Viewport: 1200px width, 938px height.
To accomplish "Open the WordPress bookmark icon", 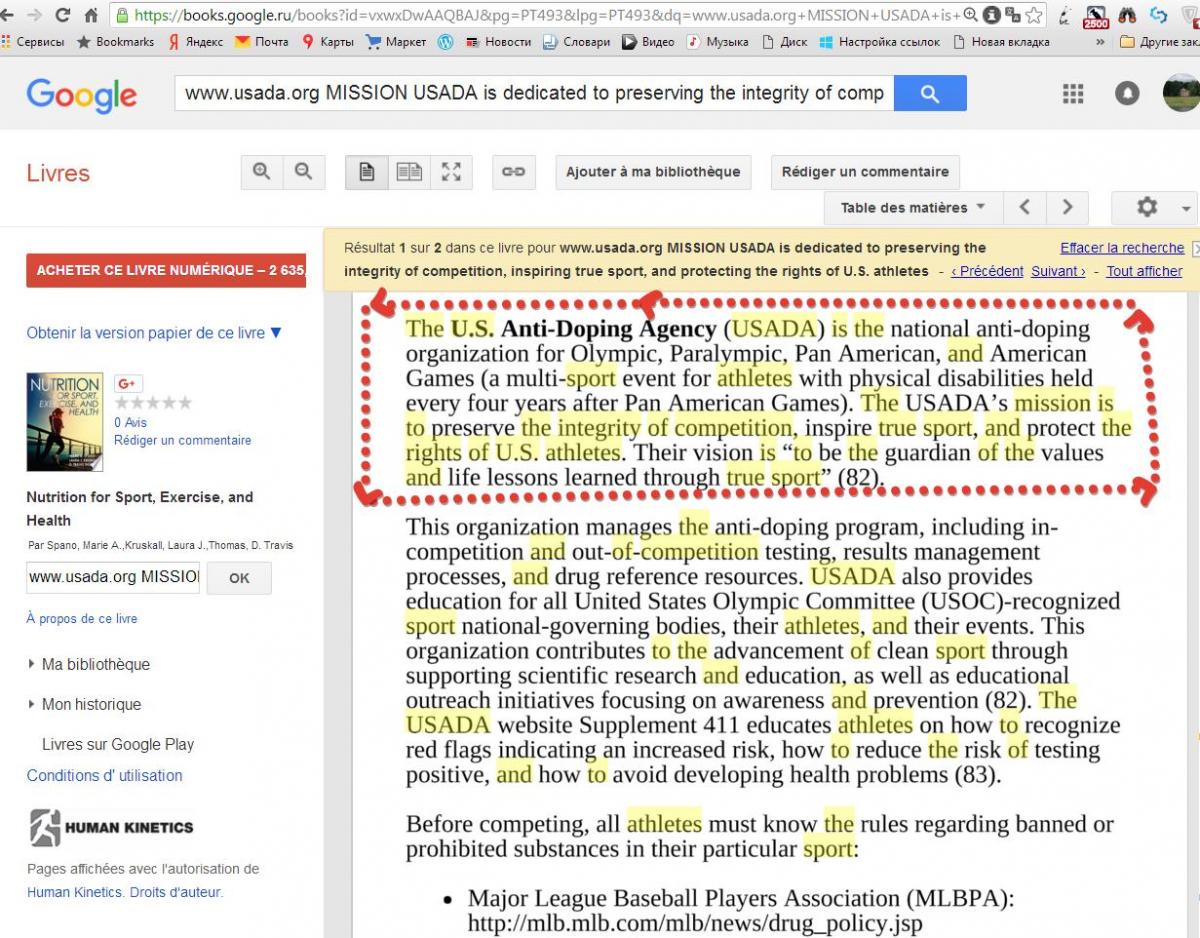I will (x=446, y=42).
